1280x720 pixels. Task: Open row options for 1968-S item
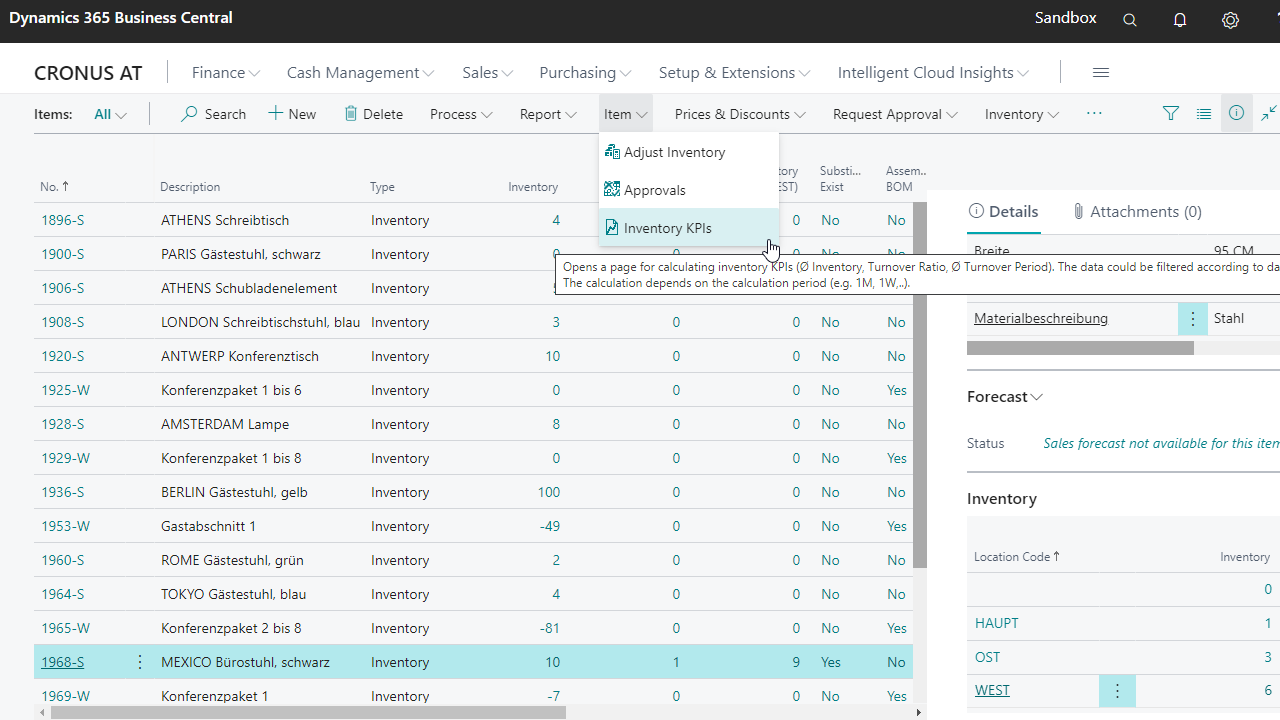[x=140, y=662]
